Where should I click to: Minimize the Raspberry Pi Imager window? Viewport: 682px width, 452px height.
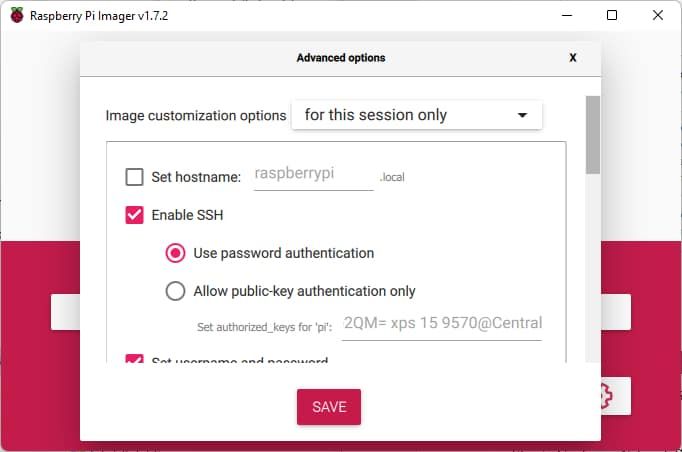pyautogui.click(x=566, y=15)
